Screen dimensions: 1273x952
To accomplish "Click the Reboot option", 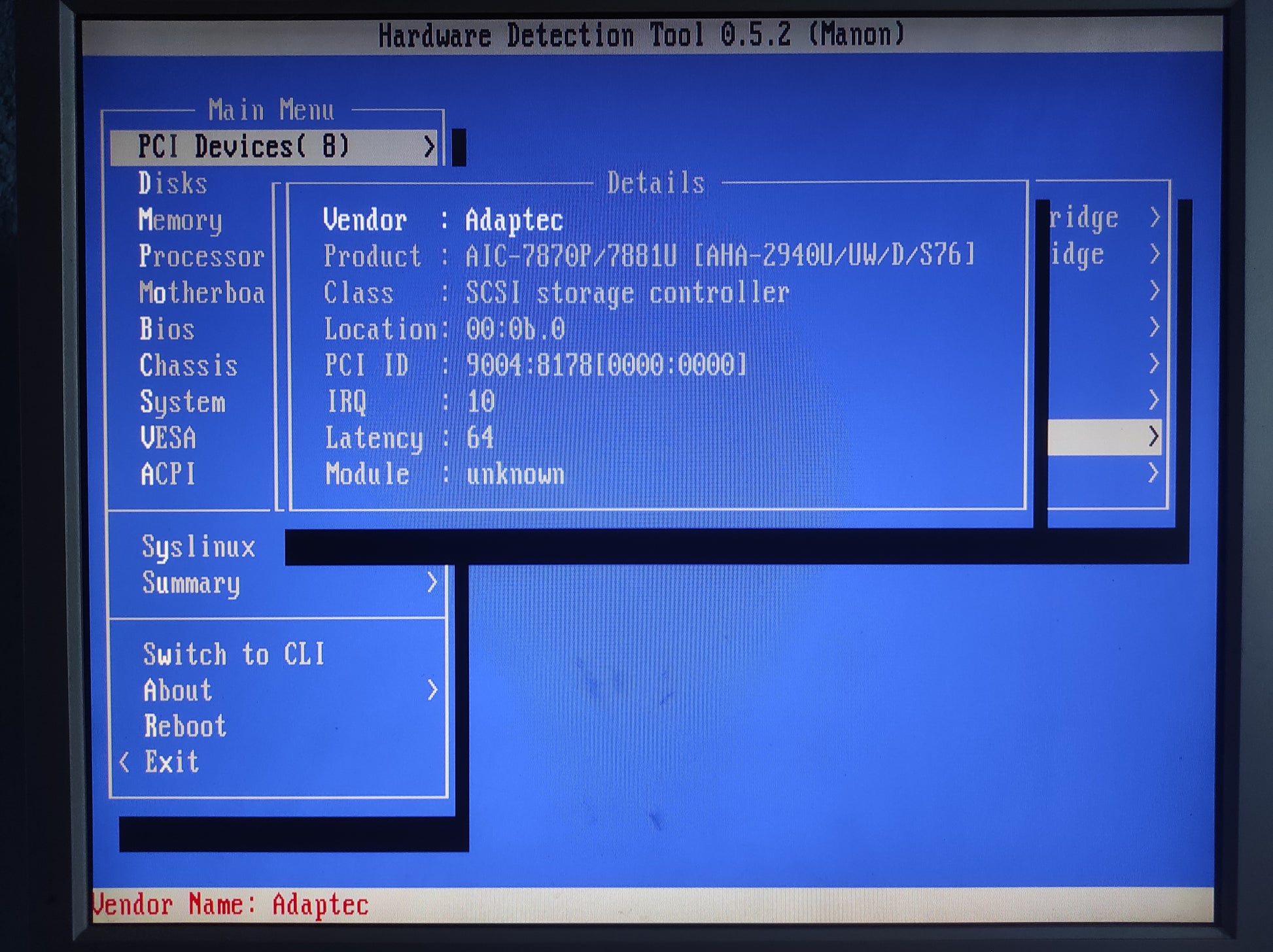I will 185,726.
